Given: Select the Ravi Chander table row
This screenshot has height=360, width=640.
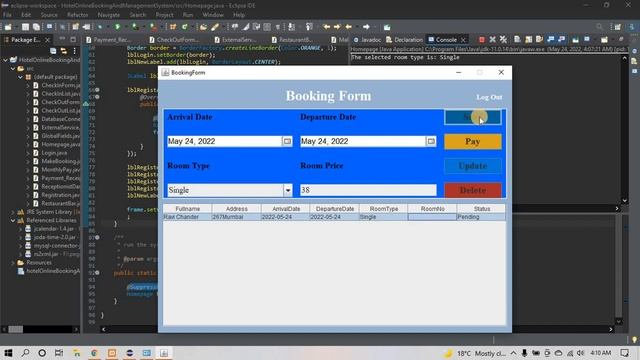Looking at the screenshot, I should click(x=334, y=217).
